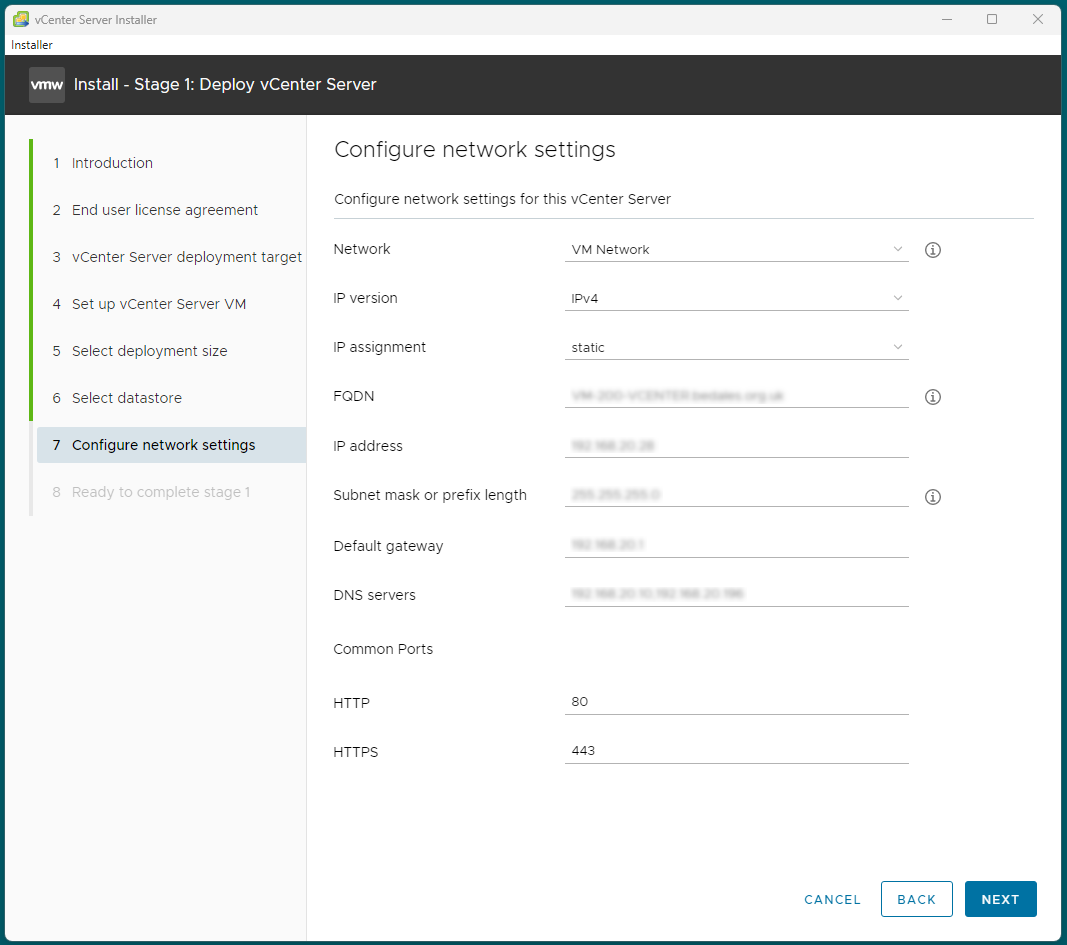Click into the DNS servers field

tap(736, 594)
